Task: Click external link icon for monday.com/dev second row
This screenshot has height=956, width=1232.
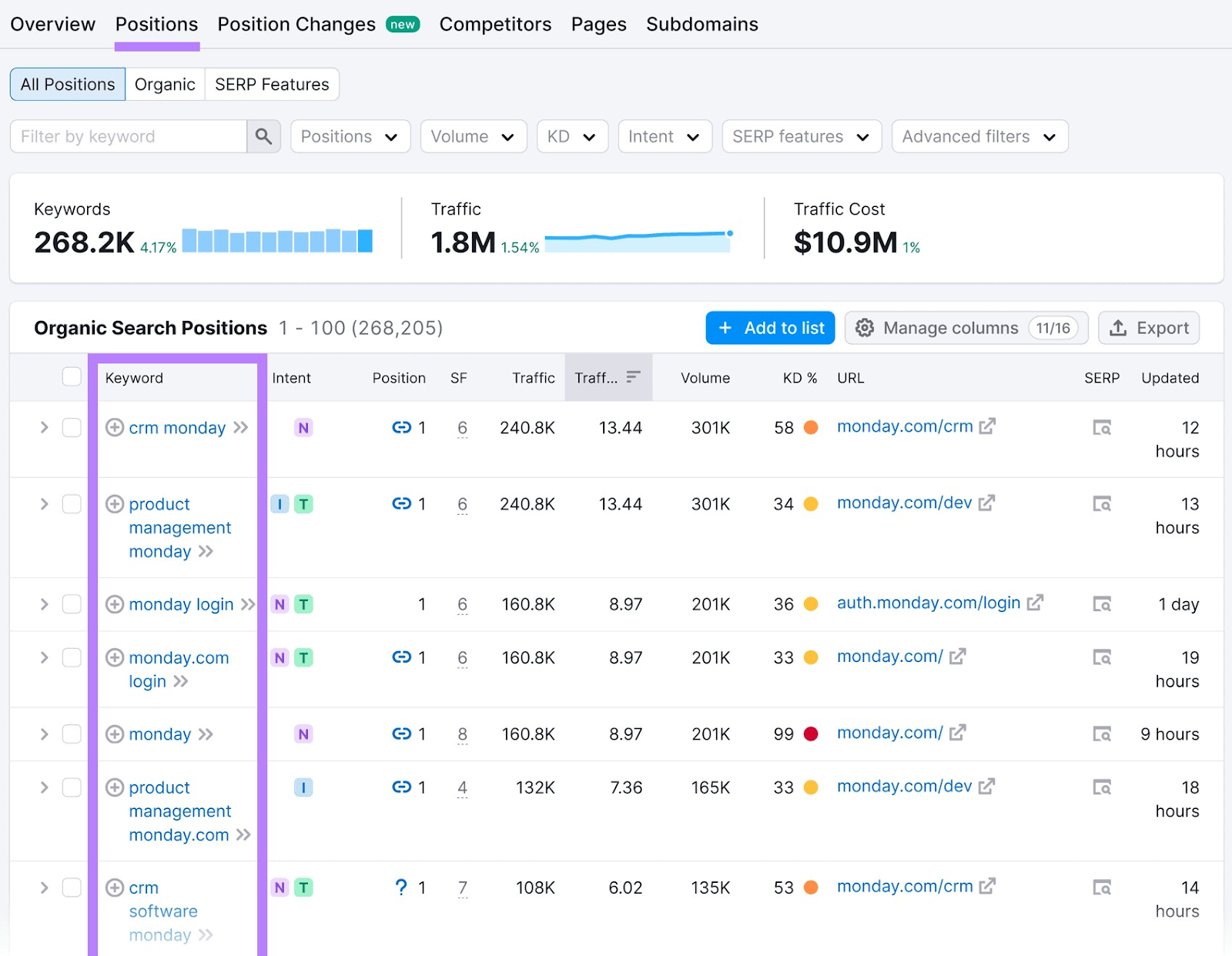Action: point(986,503)
